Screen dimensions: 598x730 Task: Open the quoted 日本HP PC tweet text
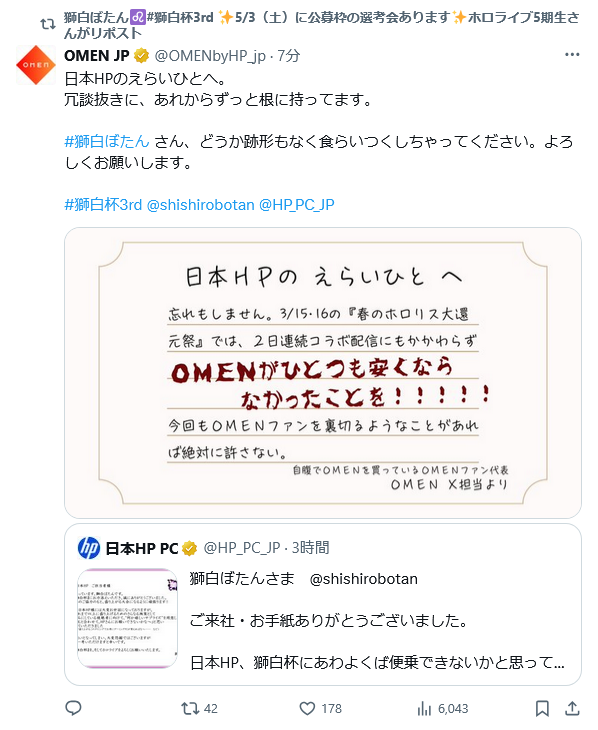pos(377,621)
